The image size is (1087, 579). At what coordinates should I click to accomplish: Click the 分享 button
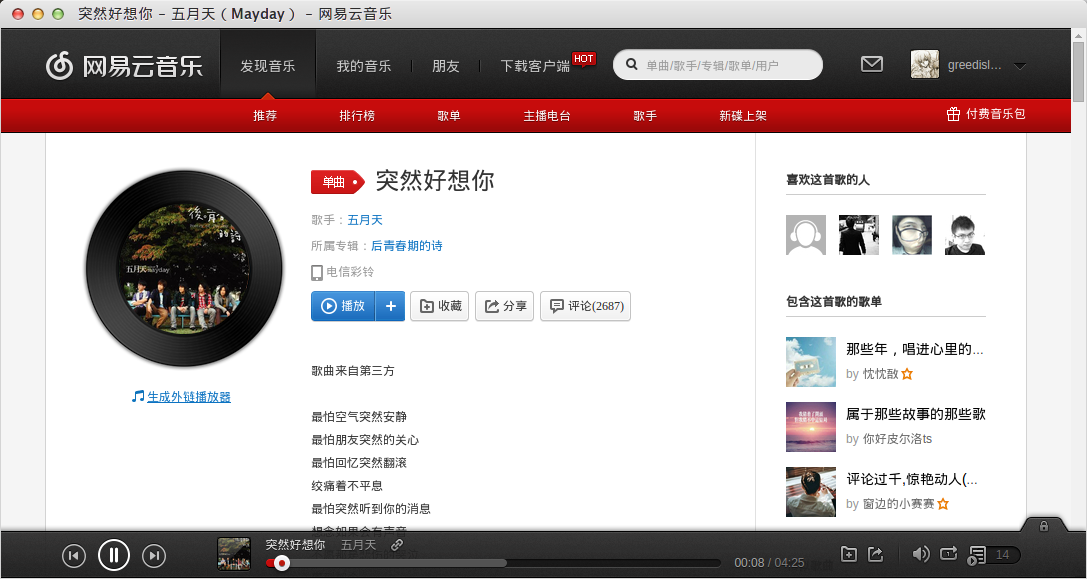click(505, 306)
